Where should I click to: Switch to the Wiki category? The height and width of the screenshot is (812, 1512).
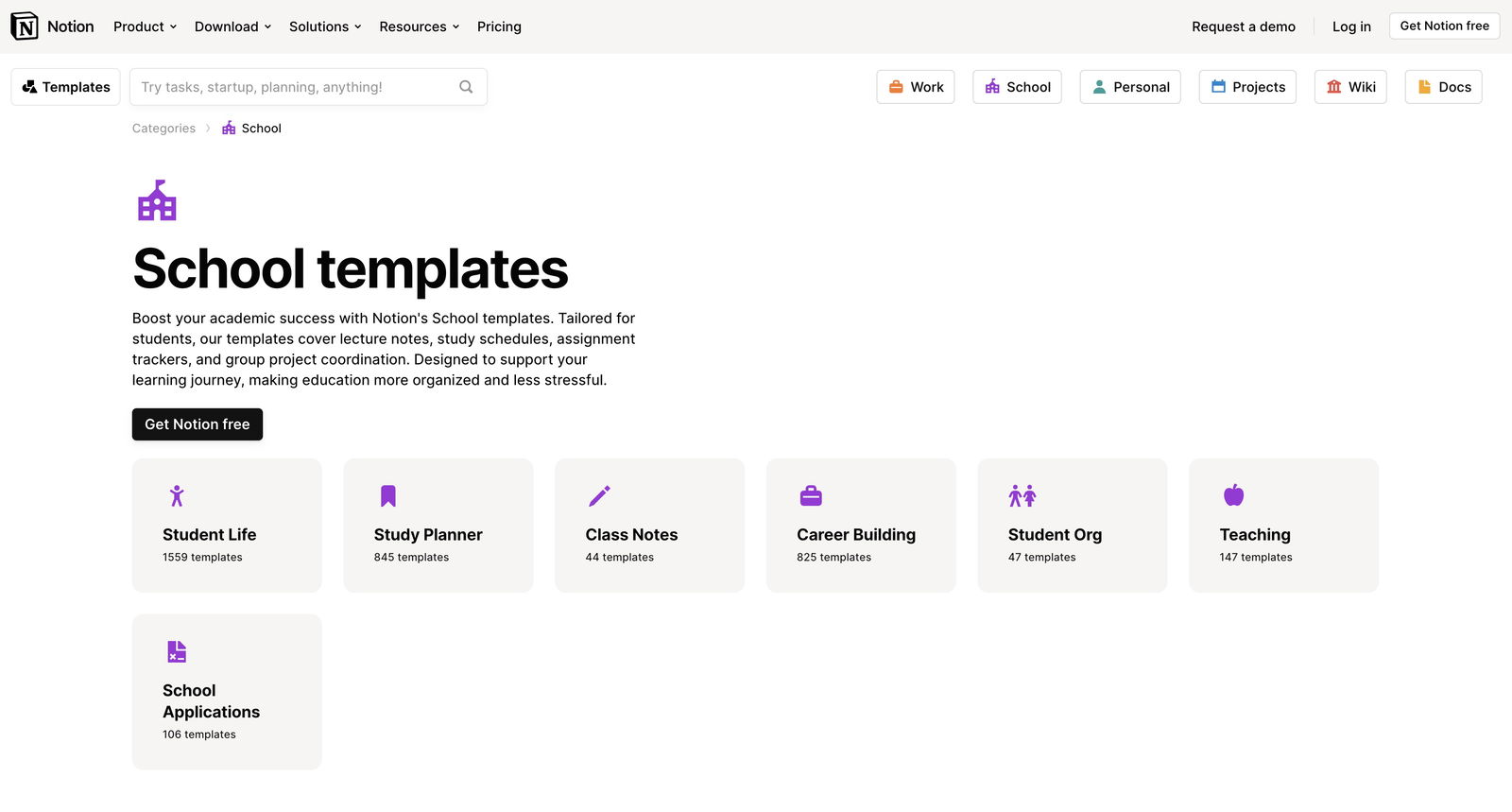(1350, 87)
